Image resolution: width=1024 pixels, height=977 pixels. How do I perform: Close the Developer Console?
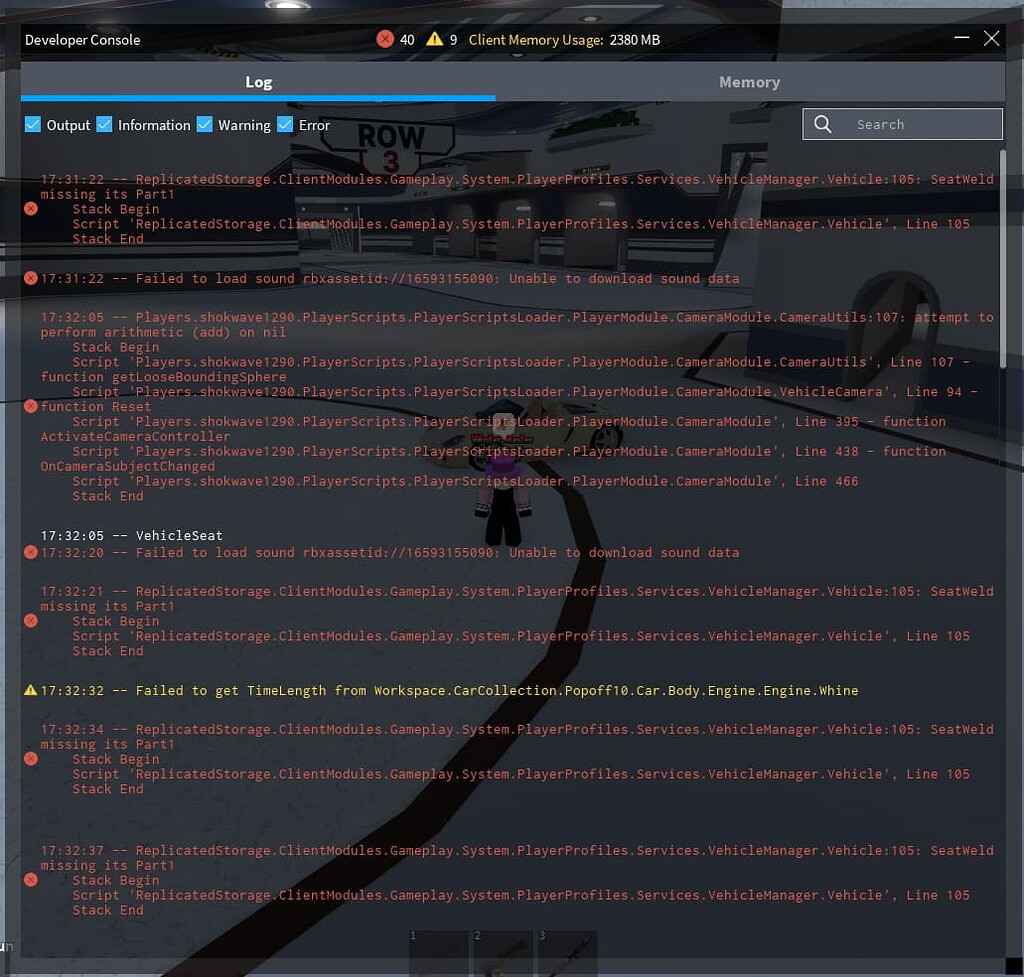(x=991, y=38)
